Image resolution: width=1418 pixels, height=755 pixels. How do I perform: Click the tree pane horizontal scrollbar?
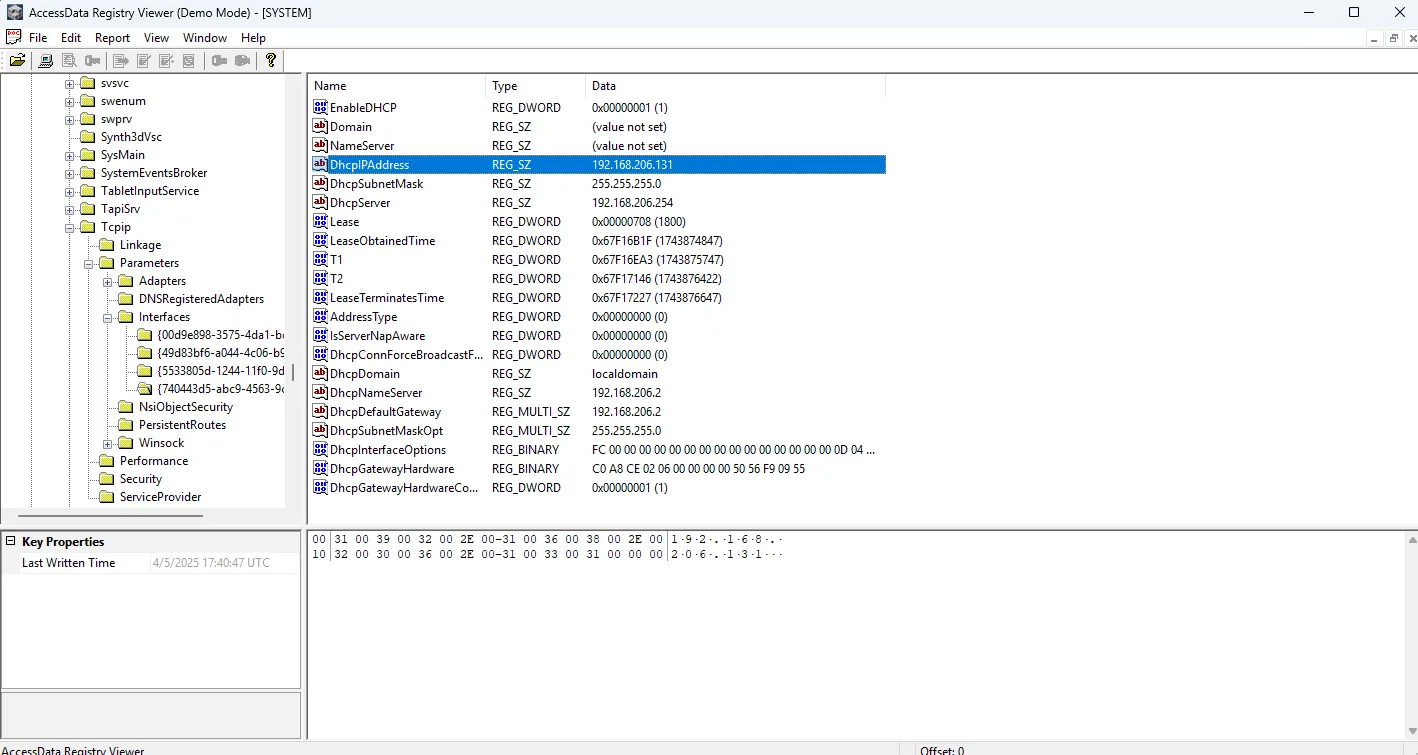[x=118, y=516]
